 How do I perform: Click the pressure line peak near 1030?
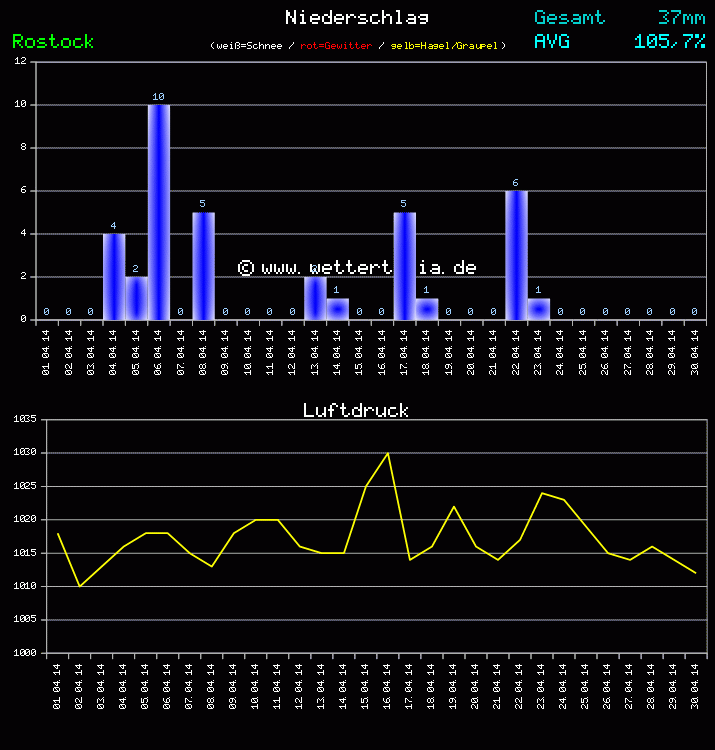(x=388, y=453)
